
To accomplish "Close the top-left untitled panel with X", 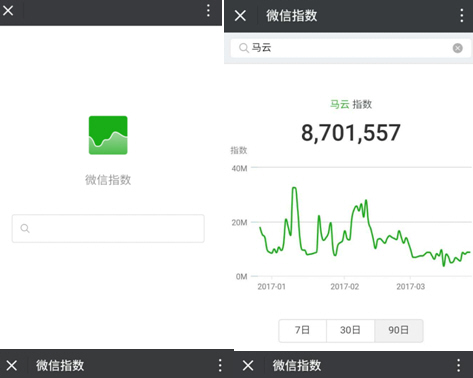I will pyautogui.click(x=8, y=10).
